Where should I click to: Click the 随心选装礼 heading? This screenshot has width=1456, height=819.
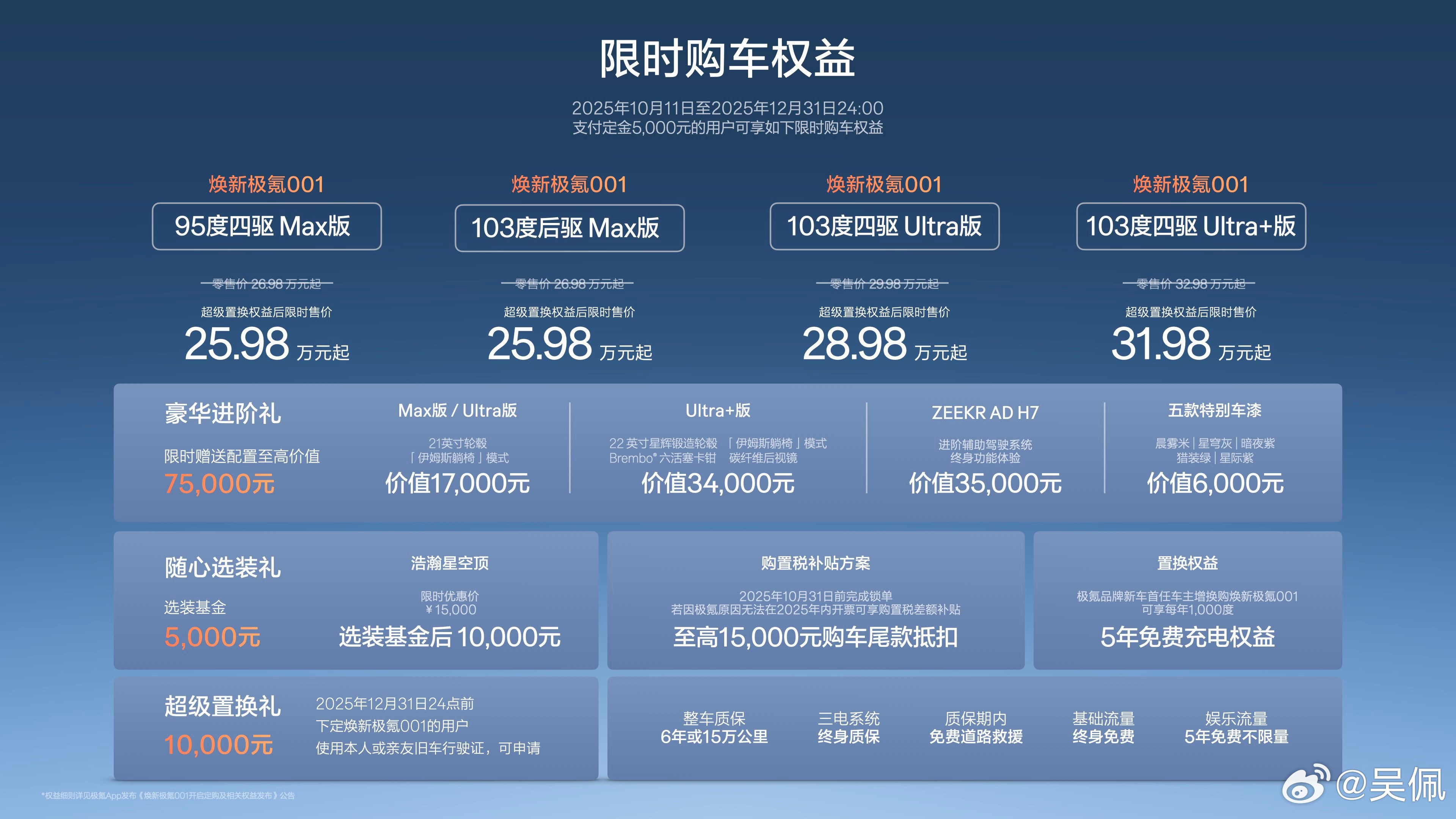tap(223, 568)
